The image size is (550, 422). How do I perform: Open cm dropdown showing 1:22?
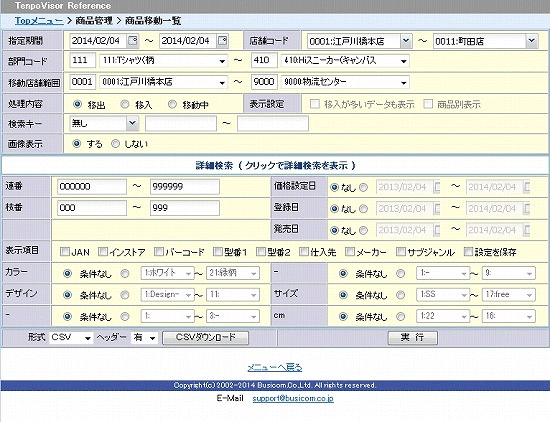pyautogui.click(x=443, y=316)
